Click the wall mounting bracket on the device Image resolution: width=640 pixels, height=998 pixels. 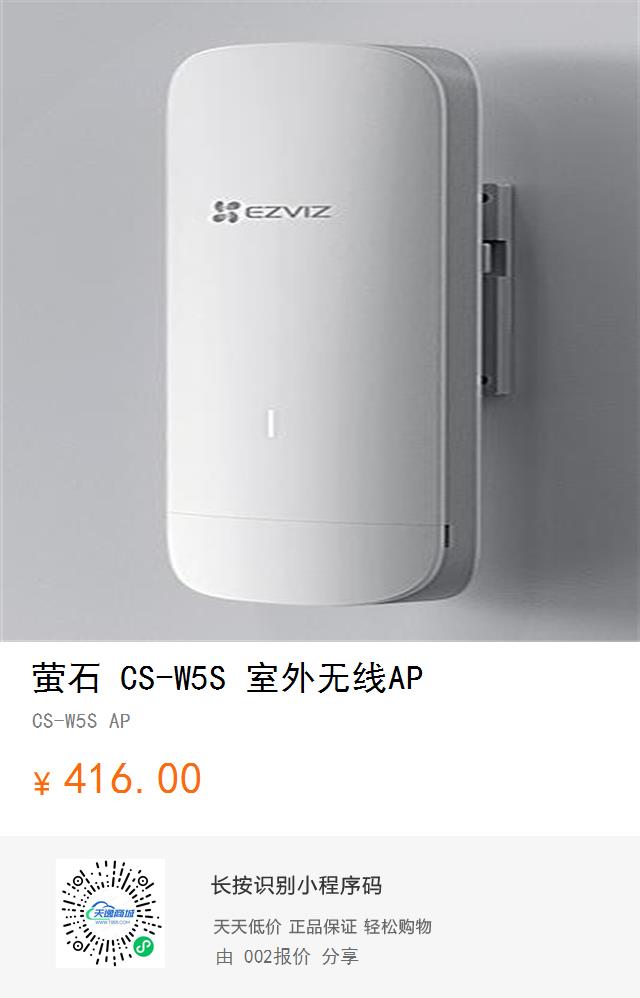[496, 290]
